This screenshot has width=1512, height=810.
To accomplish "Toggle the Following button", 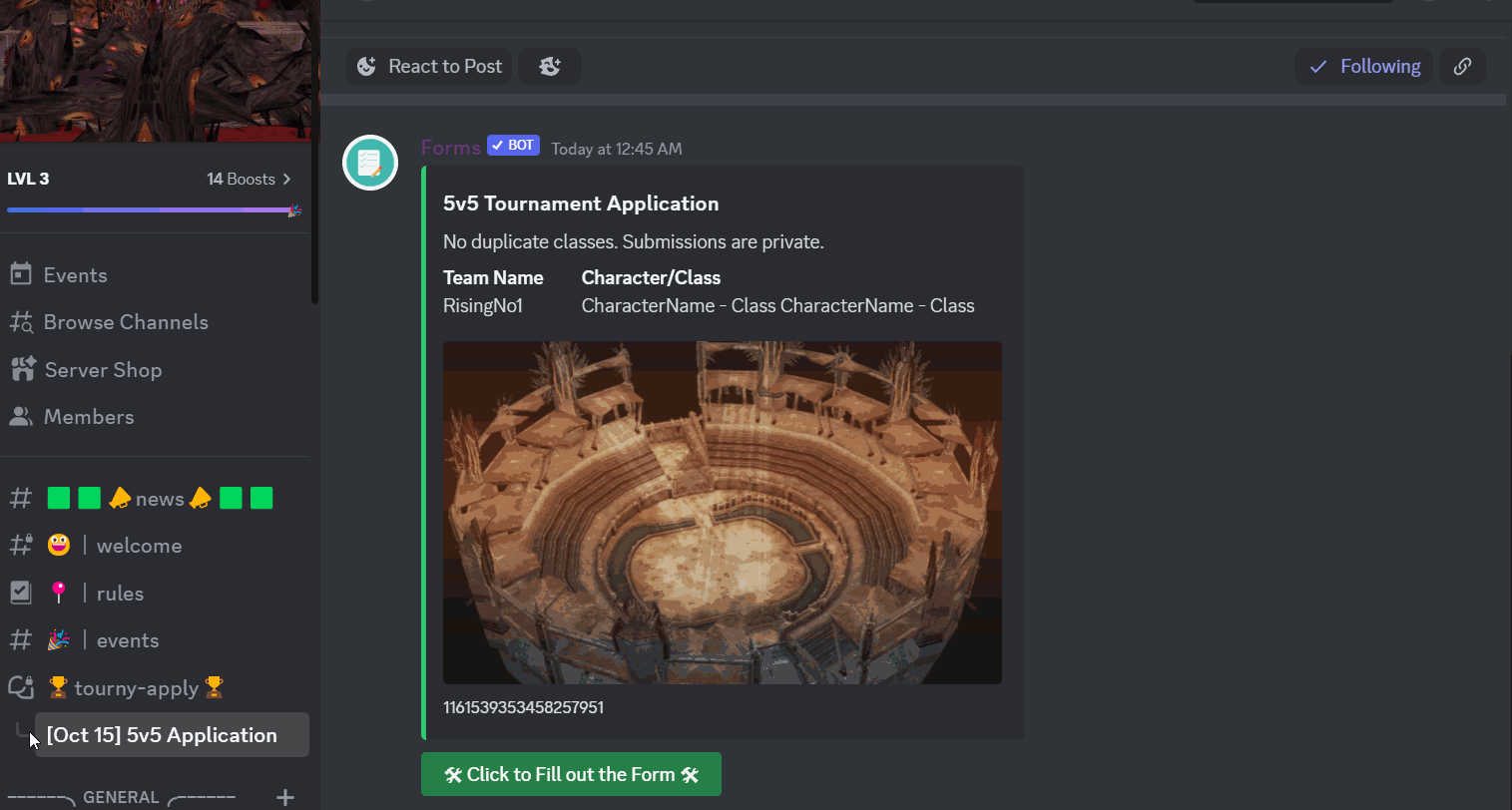I will click(1364, 66).
